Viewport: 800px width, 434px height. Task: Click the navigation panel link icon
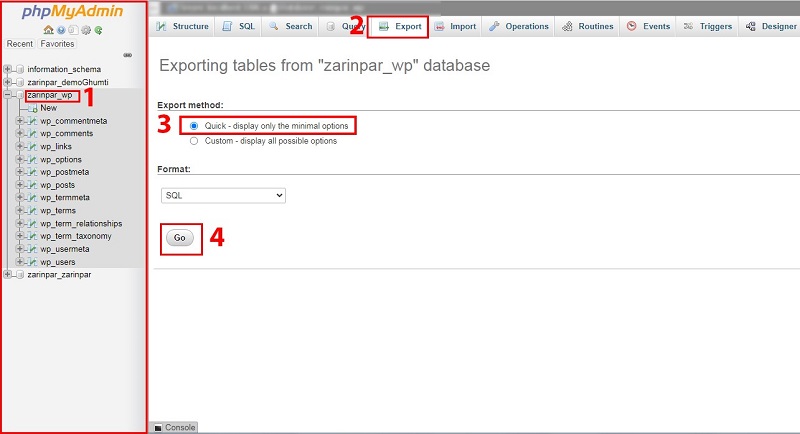[x=126, y=56]
